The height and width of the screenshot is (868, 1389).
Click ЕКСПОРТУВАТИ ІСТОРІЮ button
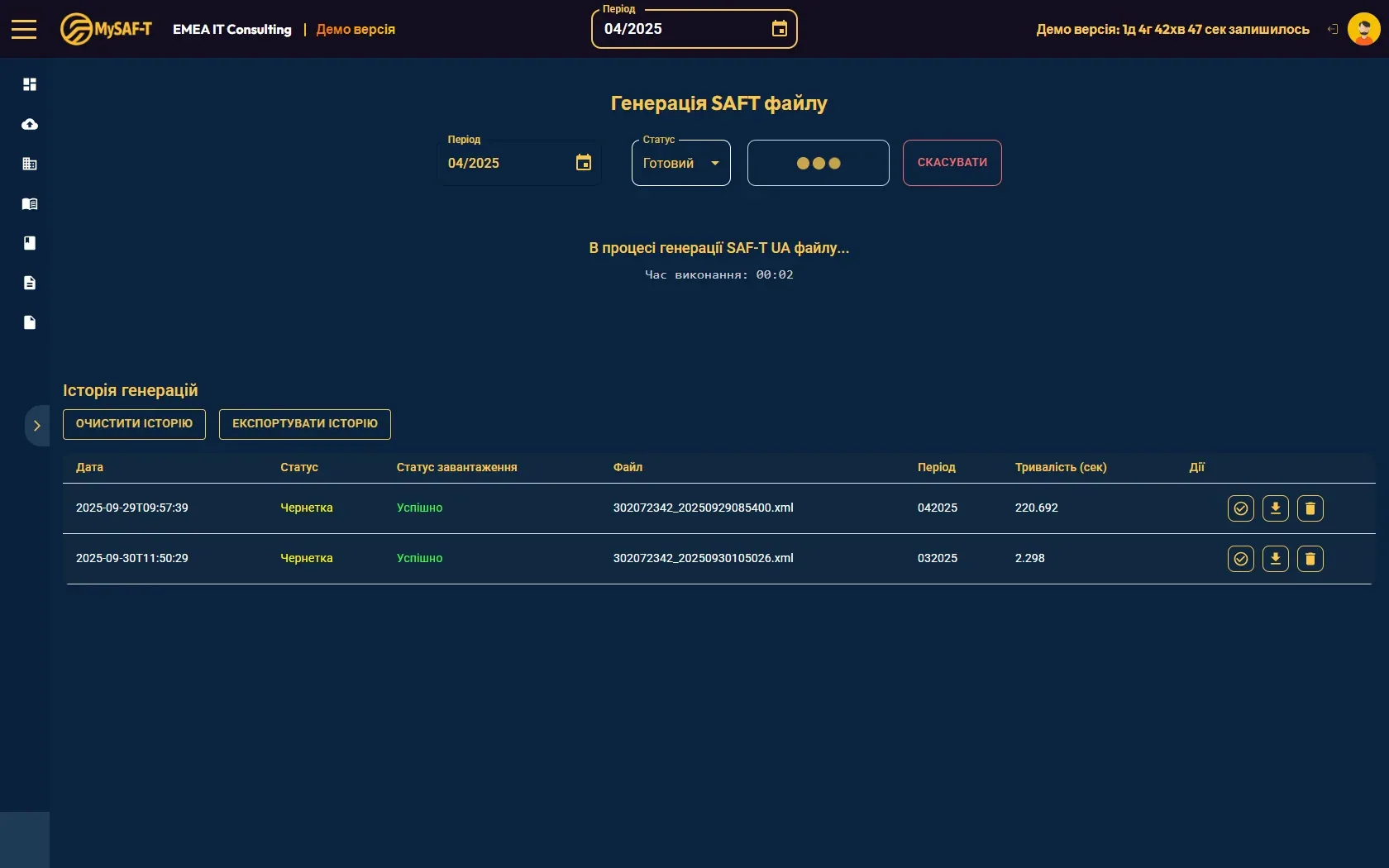click(x=304, y=424)
